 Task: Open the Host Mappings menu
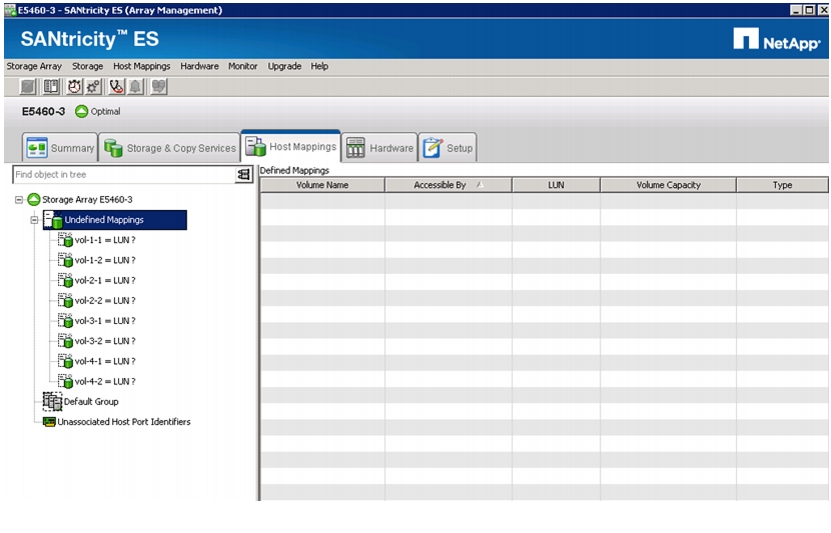coord(142,66)
